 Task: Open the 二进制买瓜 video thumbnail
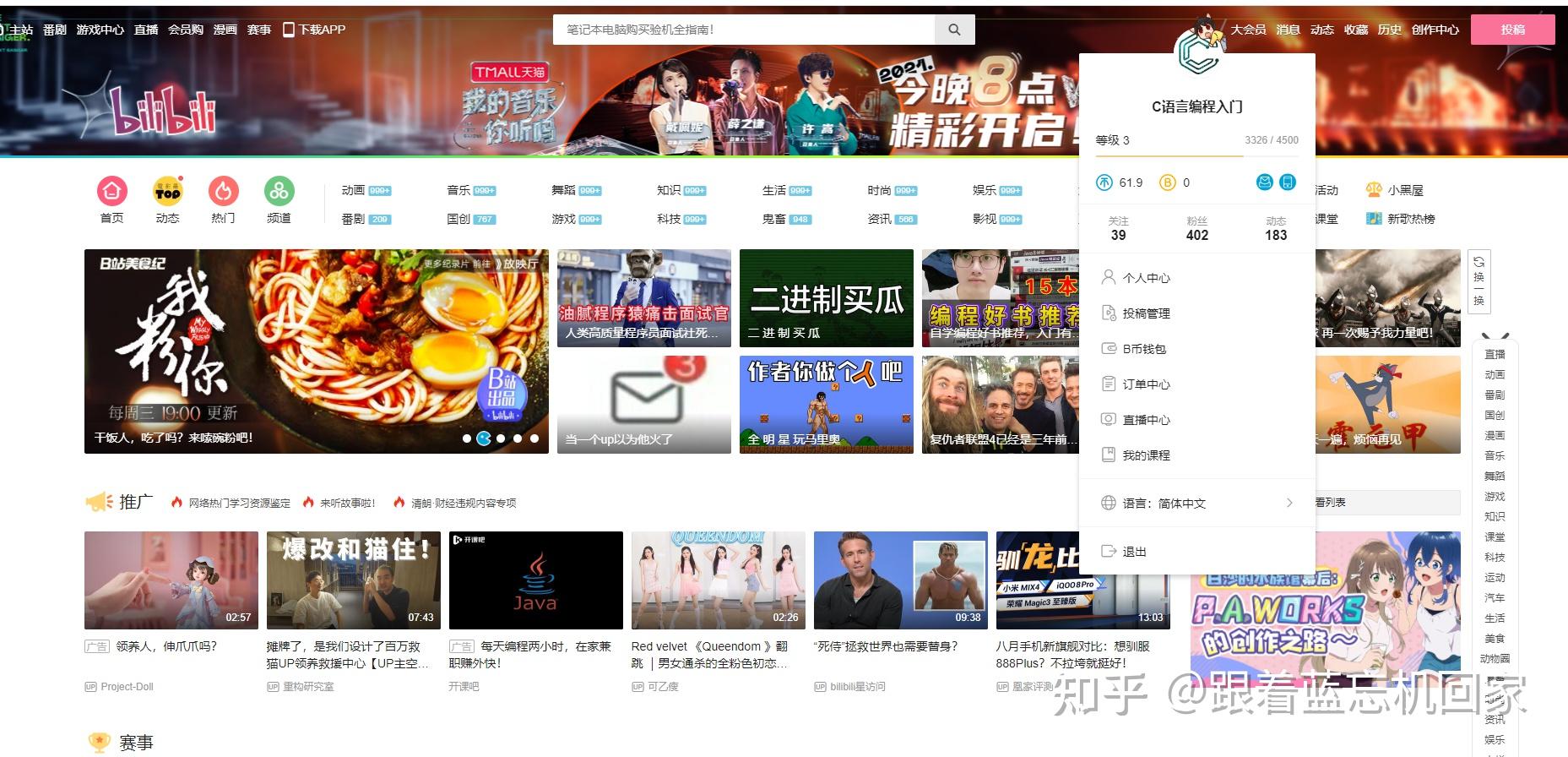tap(827, 298)
